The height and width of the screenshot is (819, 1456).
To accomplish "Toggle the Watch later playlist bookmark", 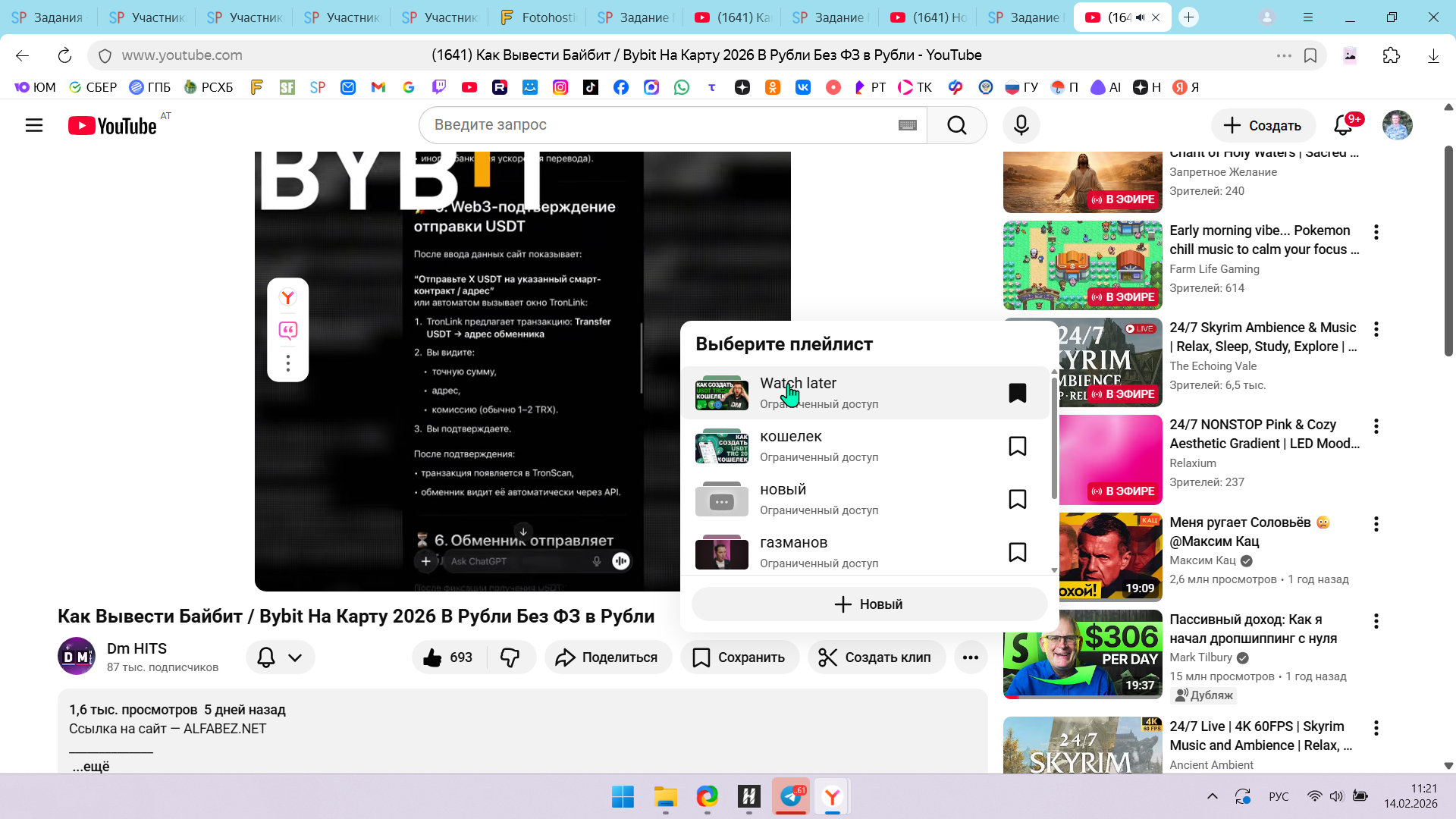I will 1017,393.
